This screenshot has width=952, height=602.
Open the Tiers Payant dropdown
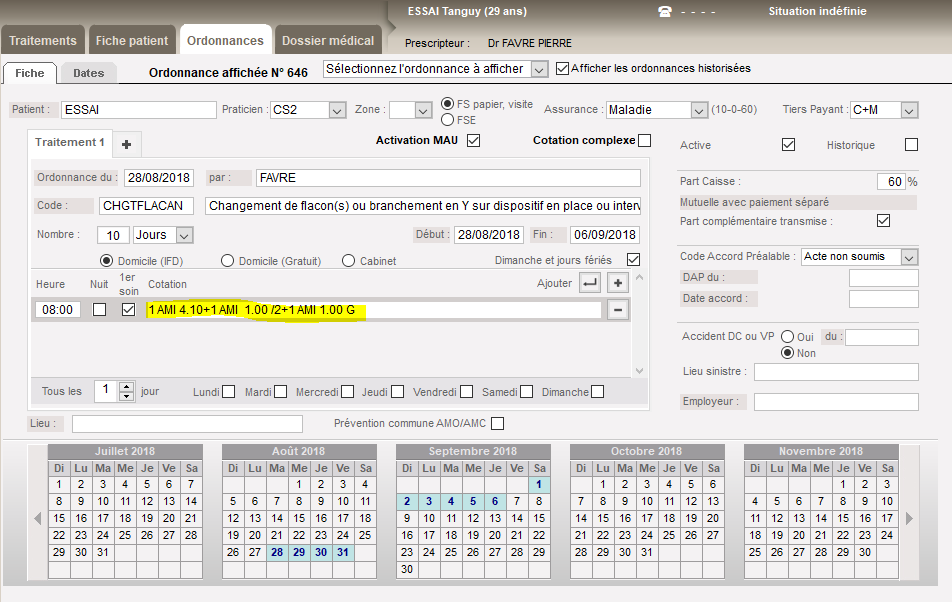coord(908,110)
